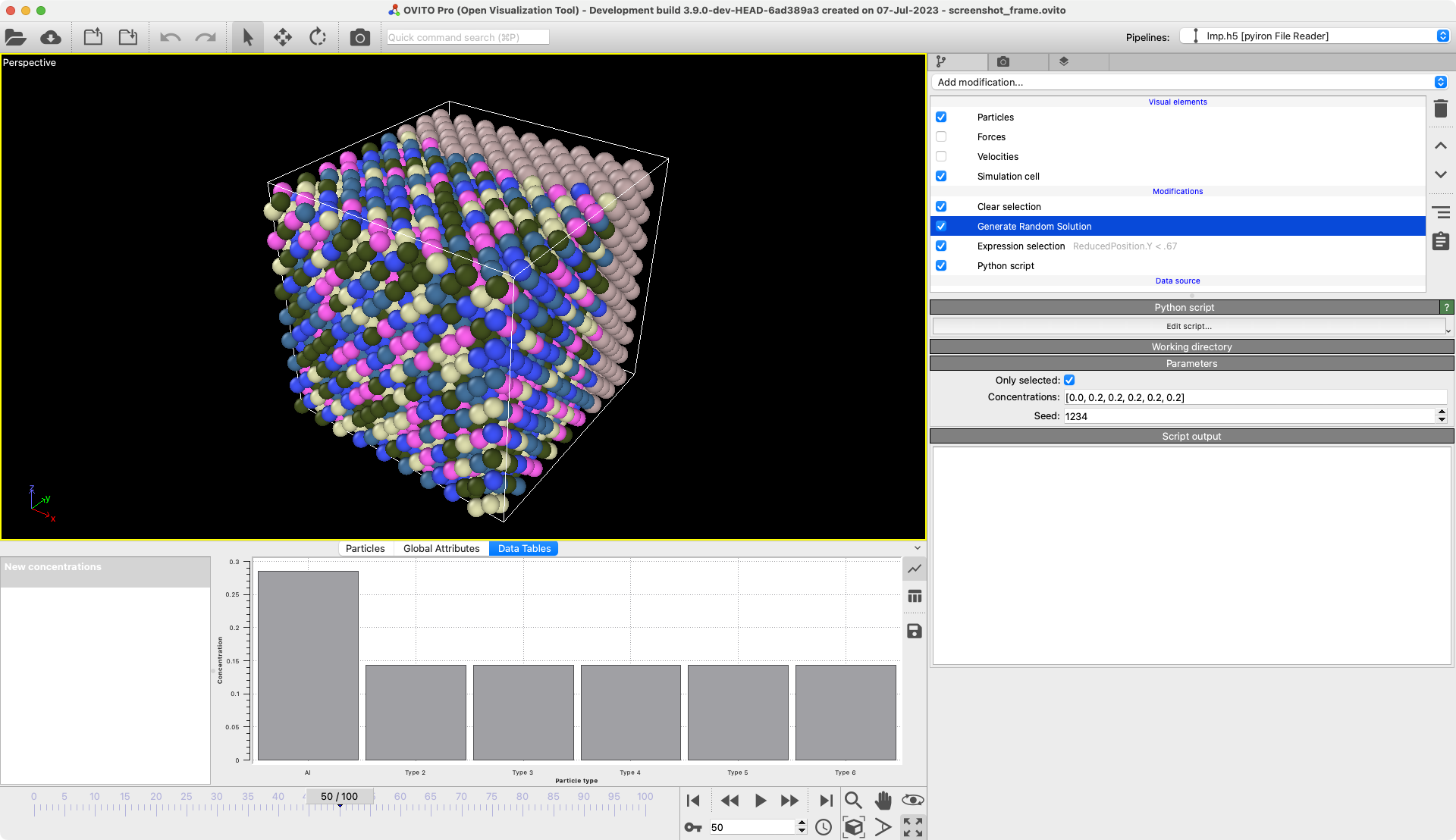Switch to the Global Attributes tab
Screen dimensions: 1456x840
tap(441, 549)
